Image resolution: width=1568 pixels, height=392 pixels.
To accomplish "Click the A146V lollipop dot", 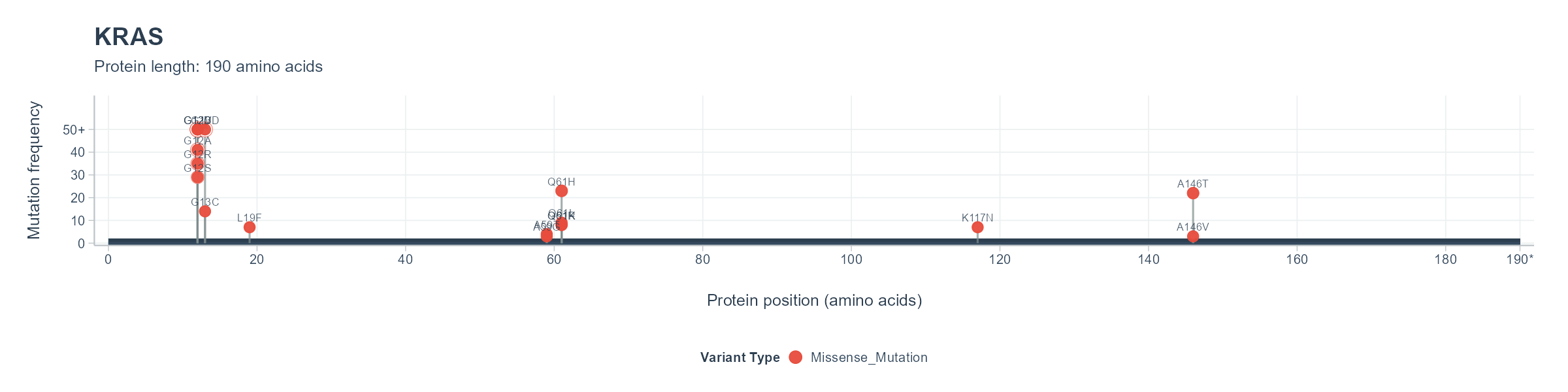I will tap(1193, 236).
